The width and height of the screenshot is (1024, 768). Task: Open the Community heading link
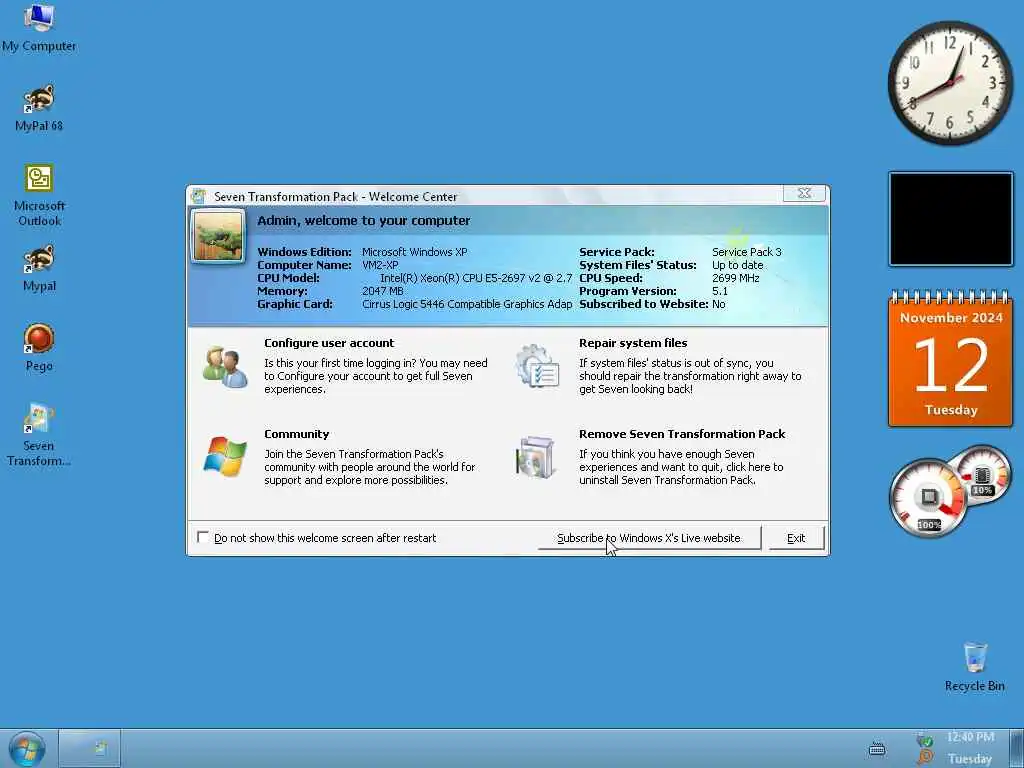[296, 434]
